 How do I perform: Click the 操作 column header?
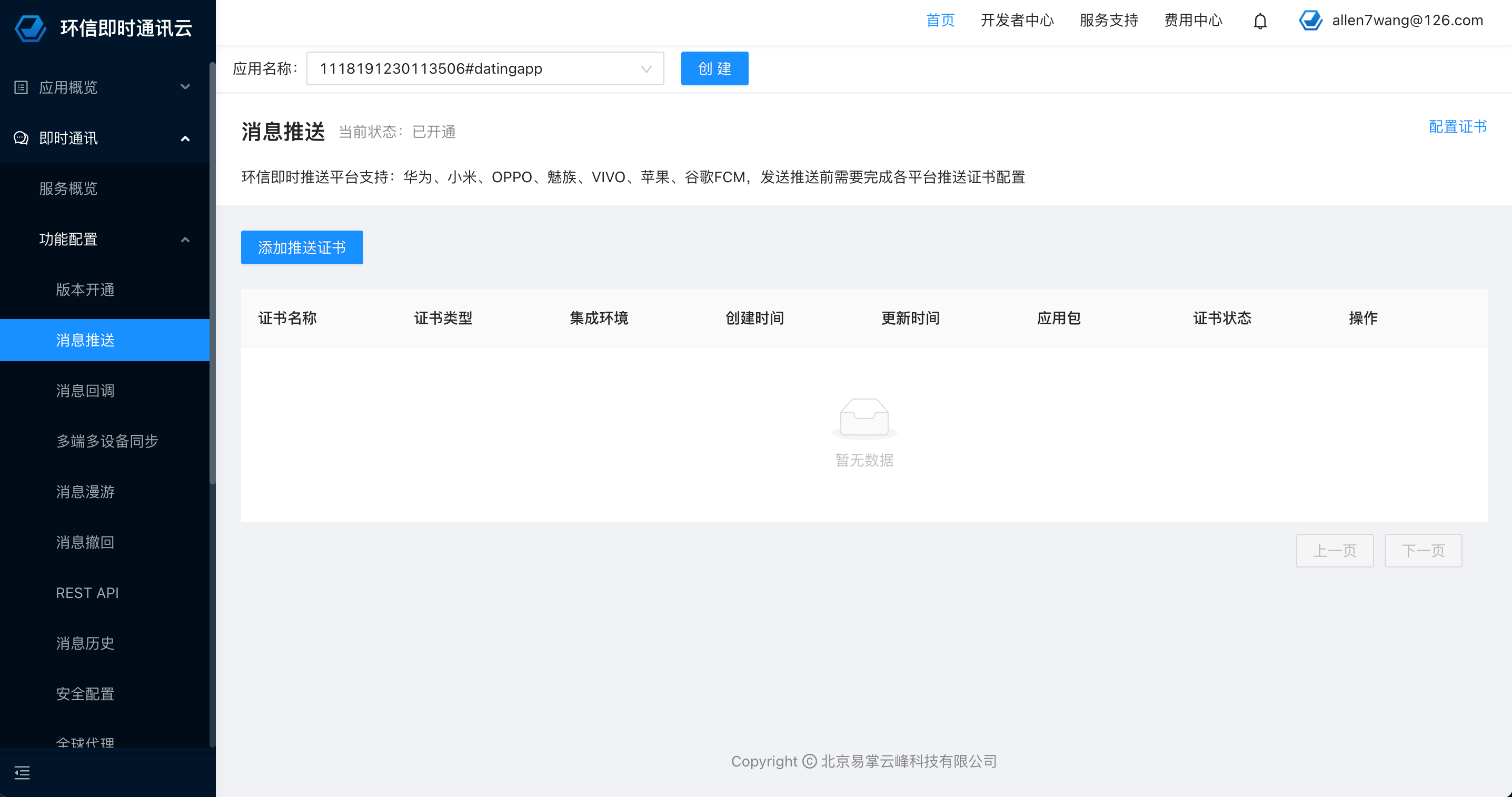1363,318
